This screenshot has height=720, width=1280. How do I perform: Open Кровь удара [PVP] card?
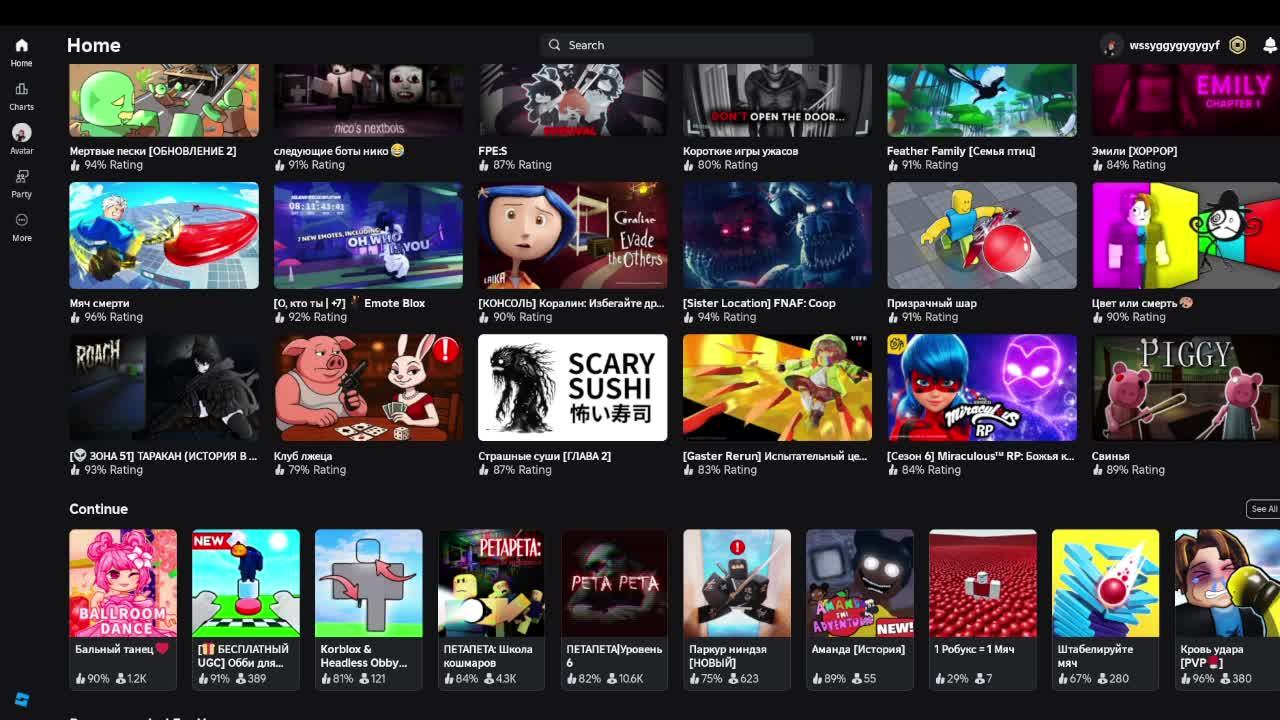[1227, 609]
